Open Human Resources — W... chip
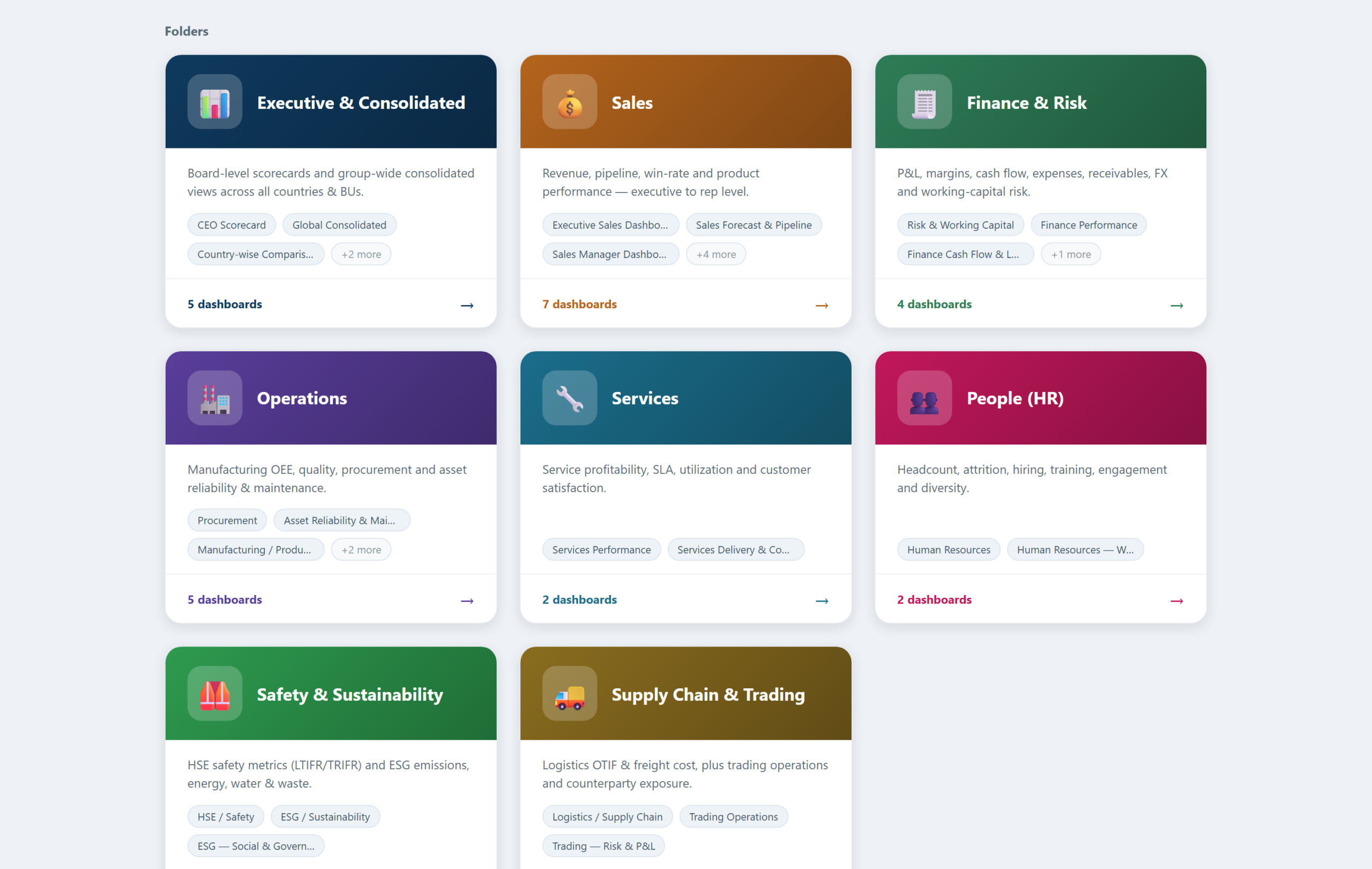This screenshot has height=869, width=1372. 1075,549
